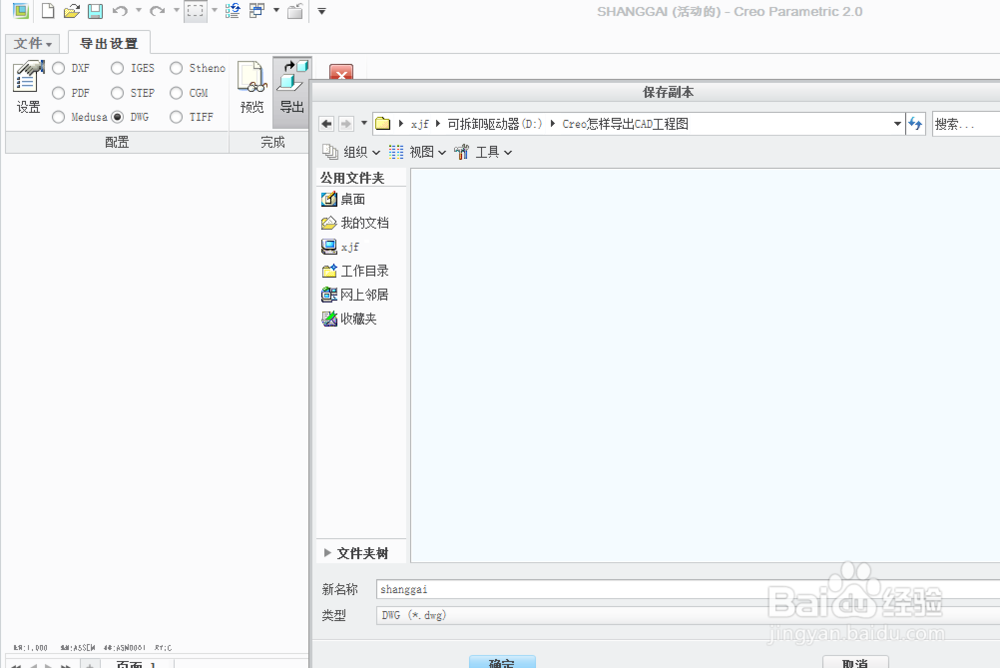Go forward in the save dialog

pos(346,123)
